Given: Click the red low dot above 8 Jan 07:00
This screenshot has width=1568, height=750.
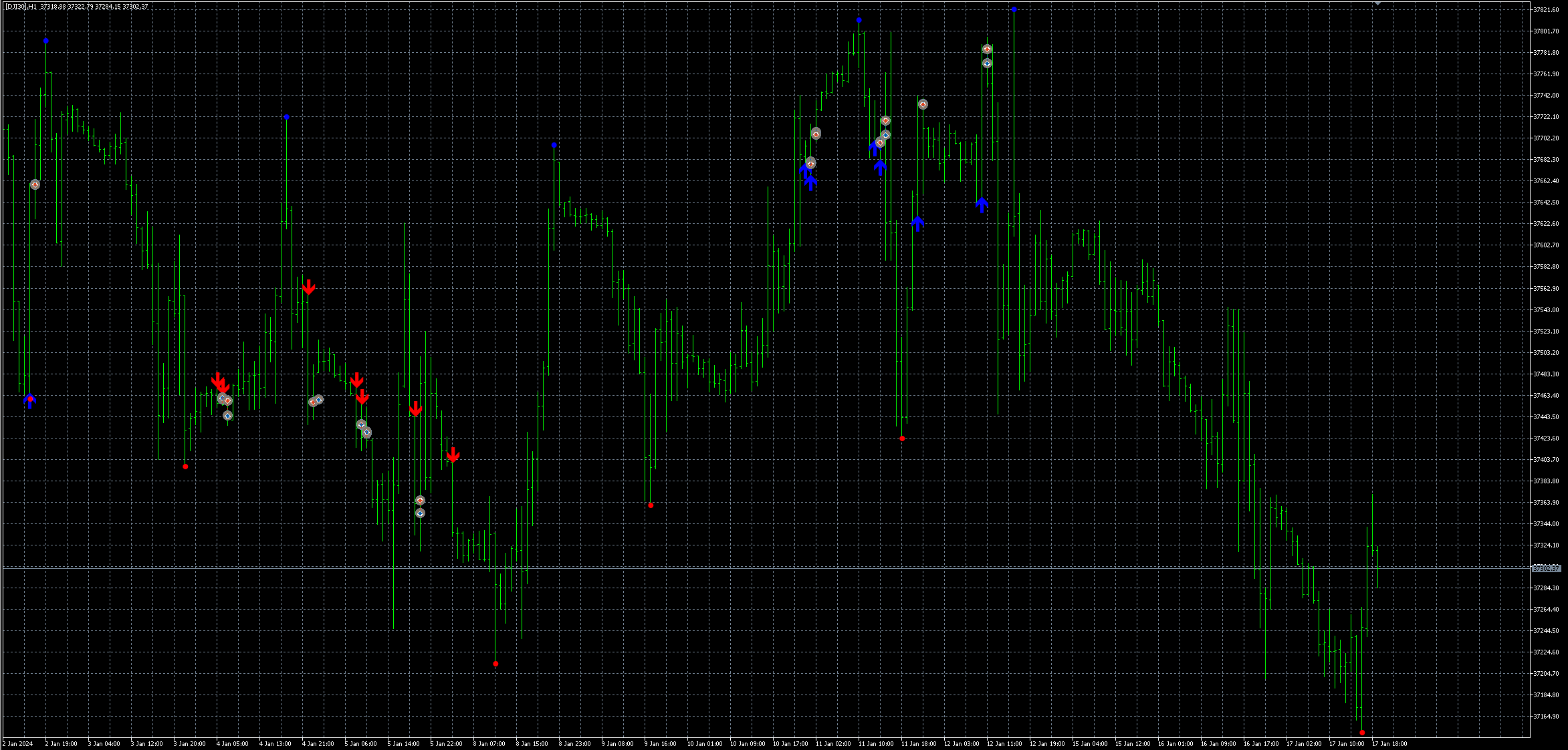Looking at the screenshot, I should [x=495, y=664].
